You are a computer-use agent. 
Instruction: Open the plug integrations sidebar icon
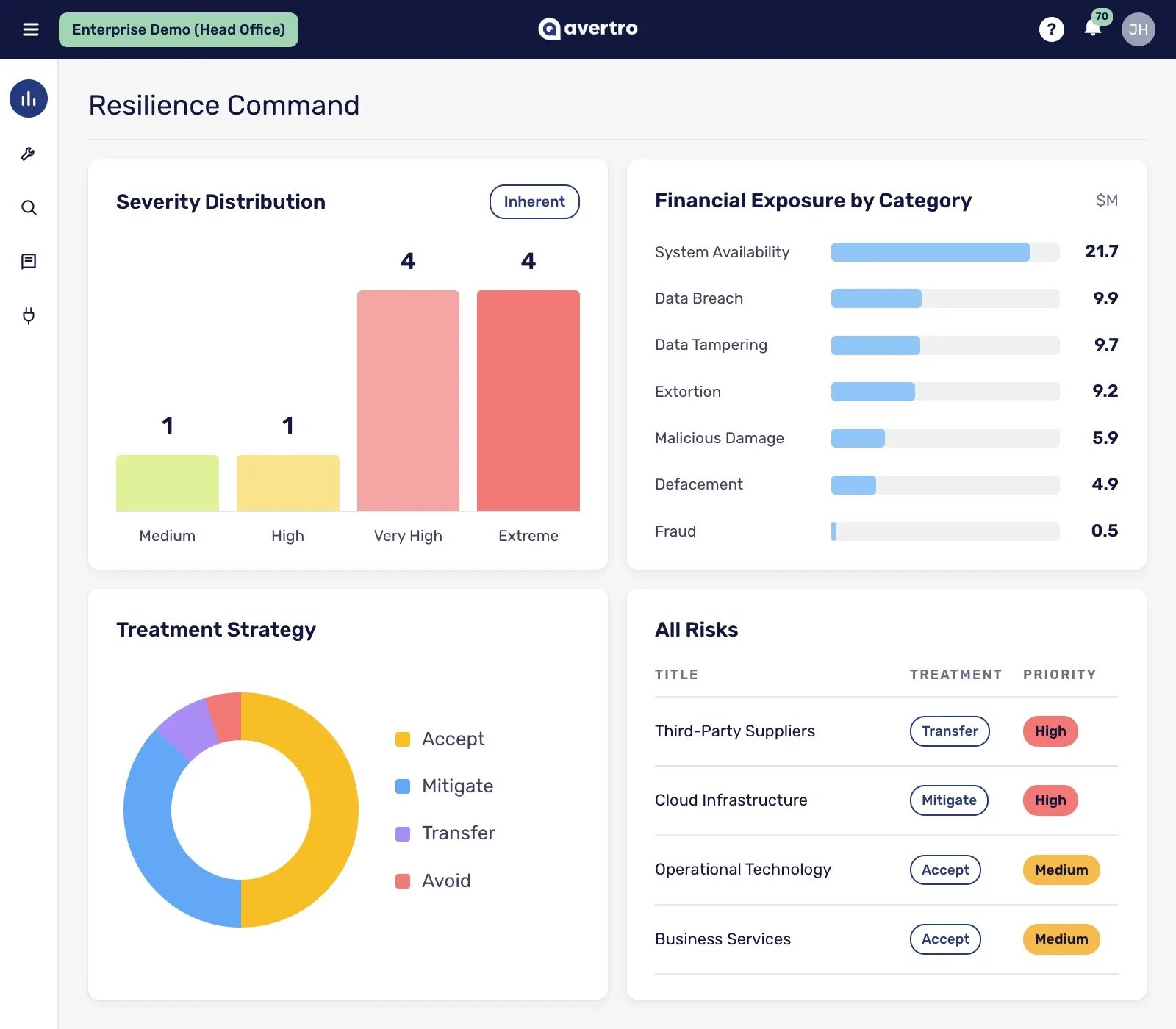click(29, 316)
